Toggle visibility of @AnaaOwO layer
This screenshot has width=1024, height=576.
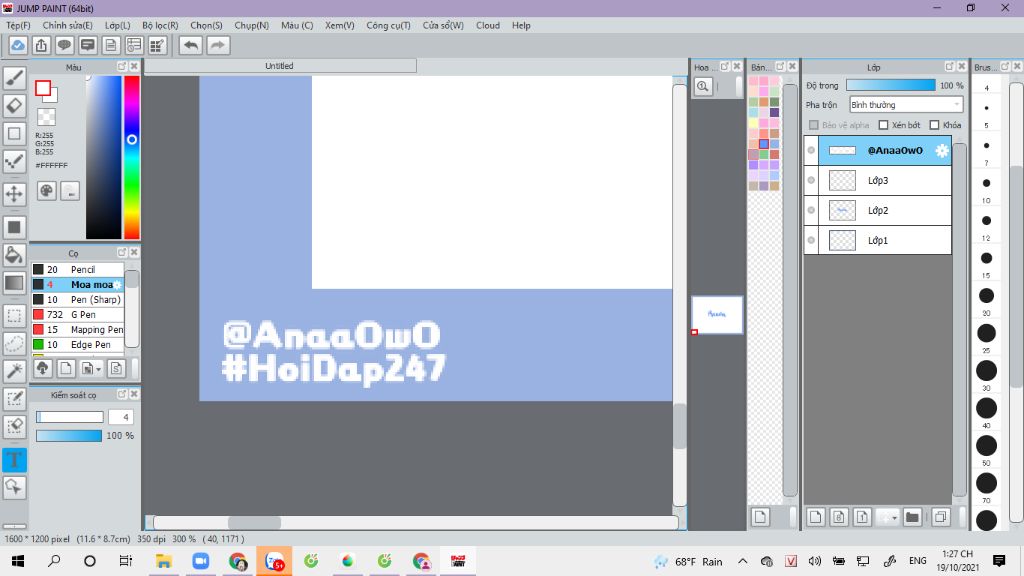811,150
